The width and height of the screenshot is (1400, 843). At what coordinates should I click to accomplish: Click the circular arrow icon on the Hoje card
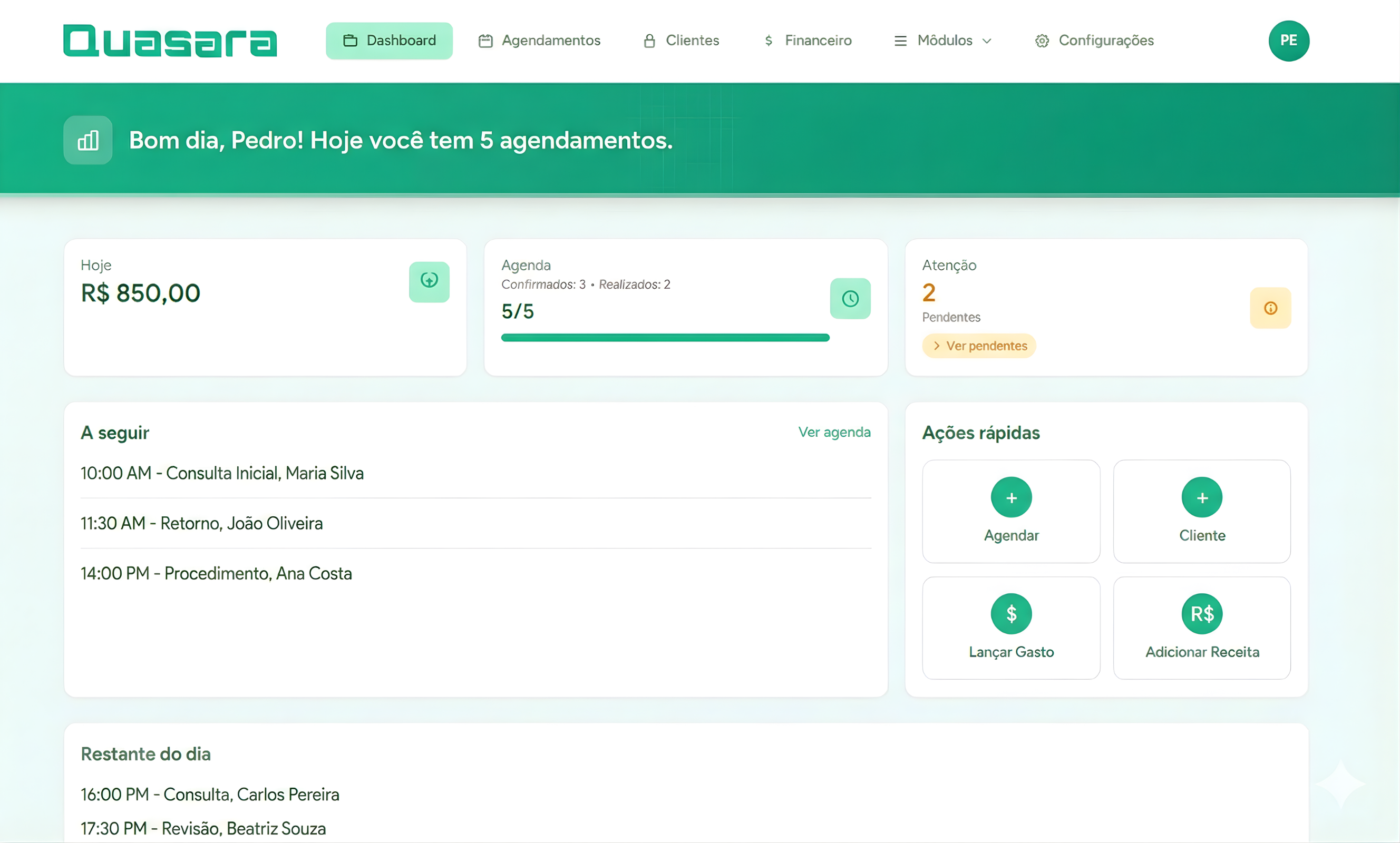[429, 282]
